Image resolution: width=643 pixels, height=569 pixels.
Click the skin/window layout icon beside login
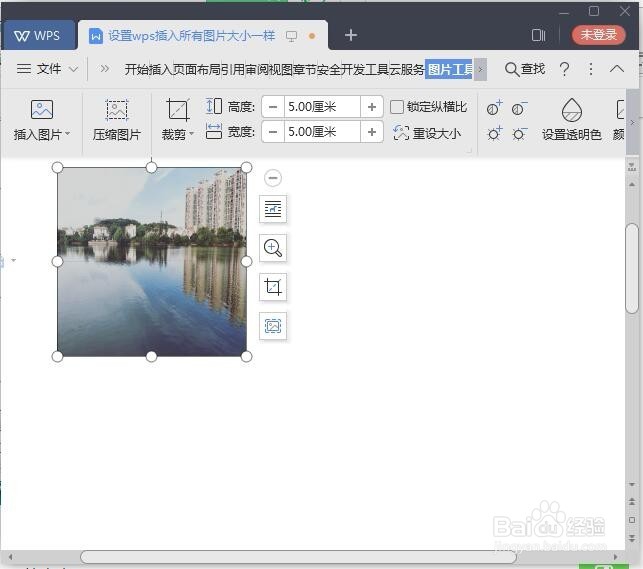(x=538, y=35)
